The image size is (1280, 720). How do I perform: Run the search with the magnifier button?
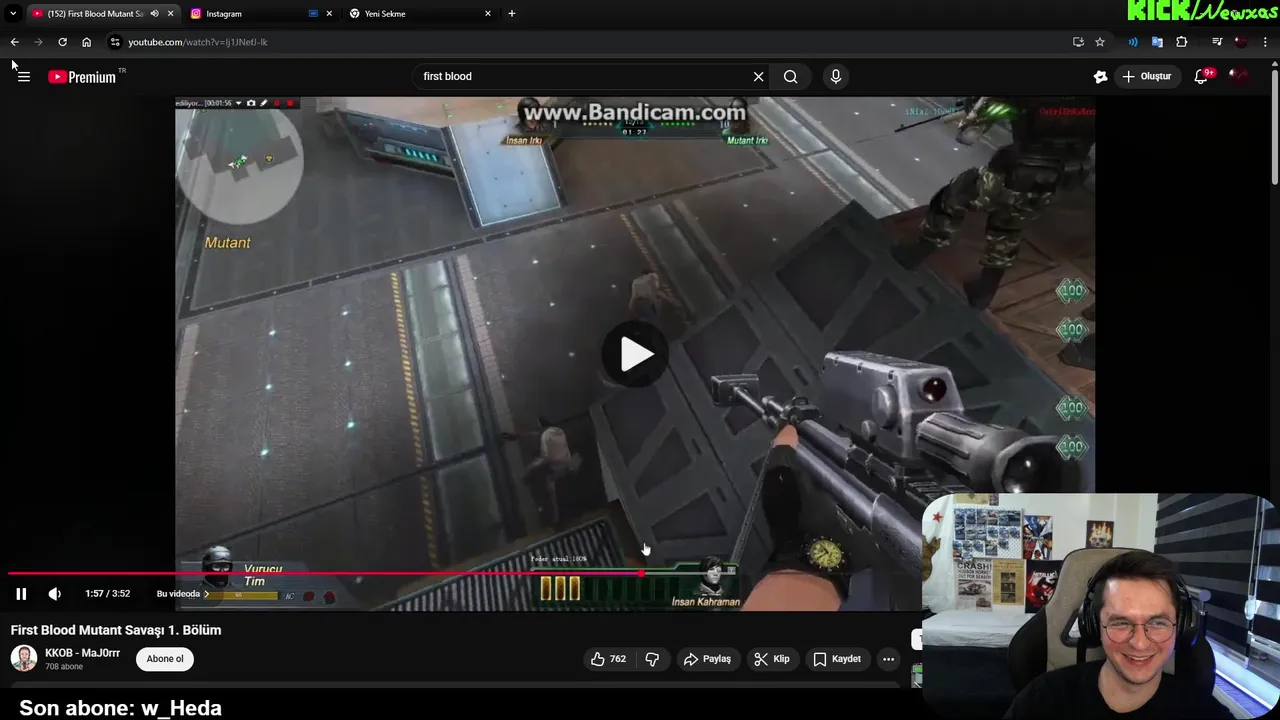[x=790, y=76]
